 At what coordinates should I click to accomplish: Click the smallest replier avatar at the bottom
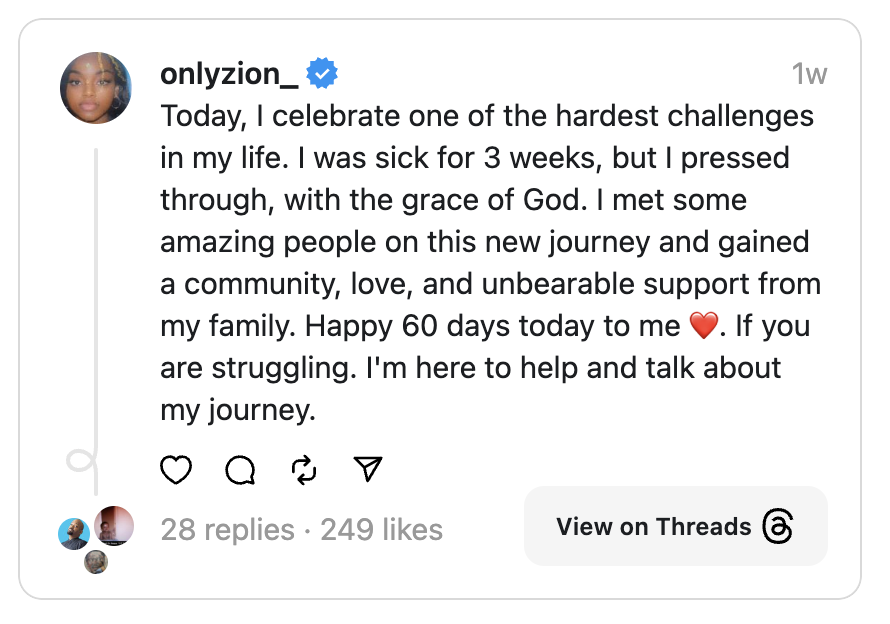[96, 562]
